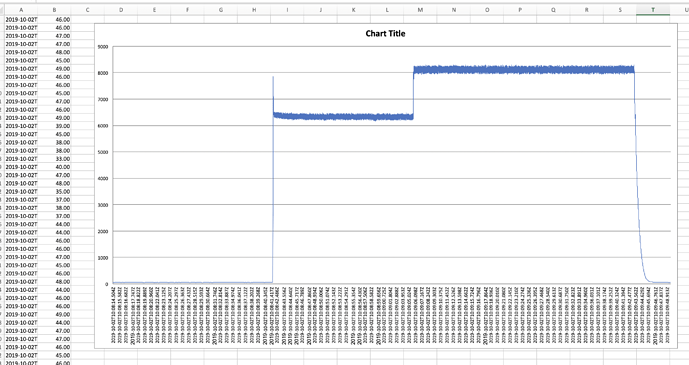Click the Chart Title text
The width and height of the screenshot is (689, 365).
[x=385, y=33]
